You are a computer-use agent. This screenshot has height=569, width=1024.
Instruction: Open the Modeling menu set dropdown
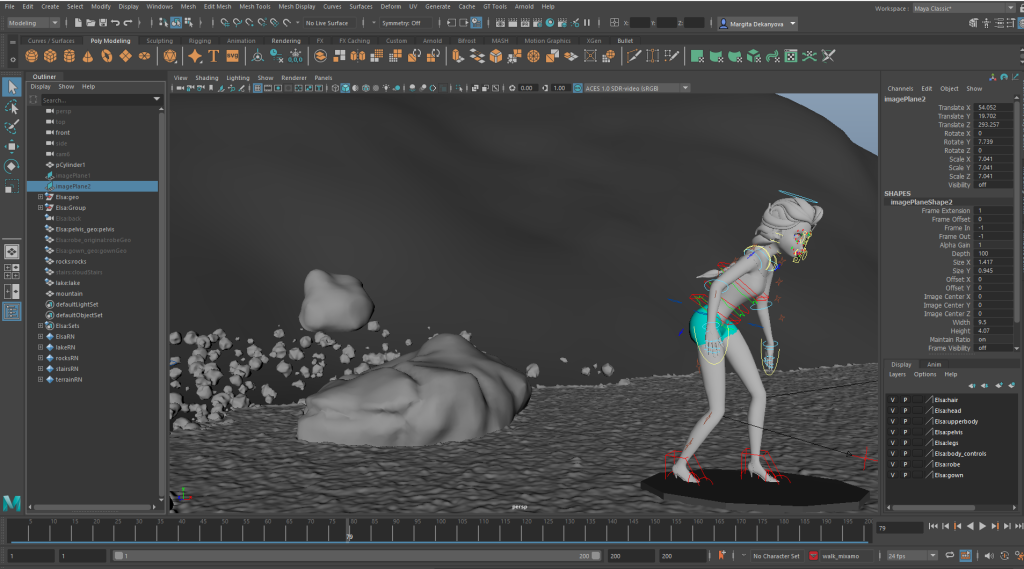[33, 23]
